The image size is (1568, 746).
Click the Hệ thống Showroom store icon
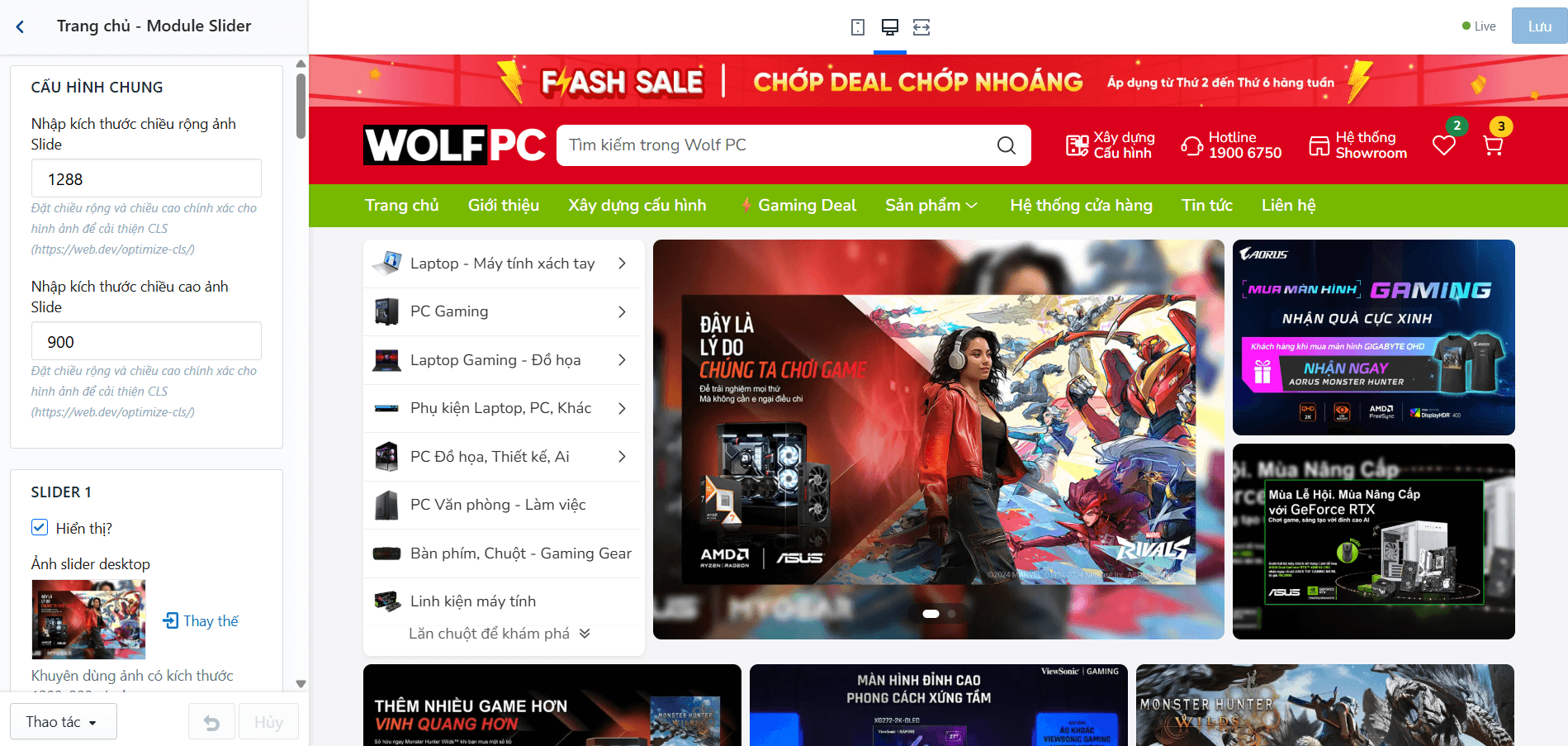(x=1319, y=146)
